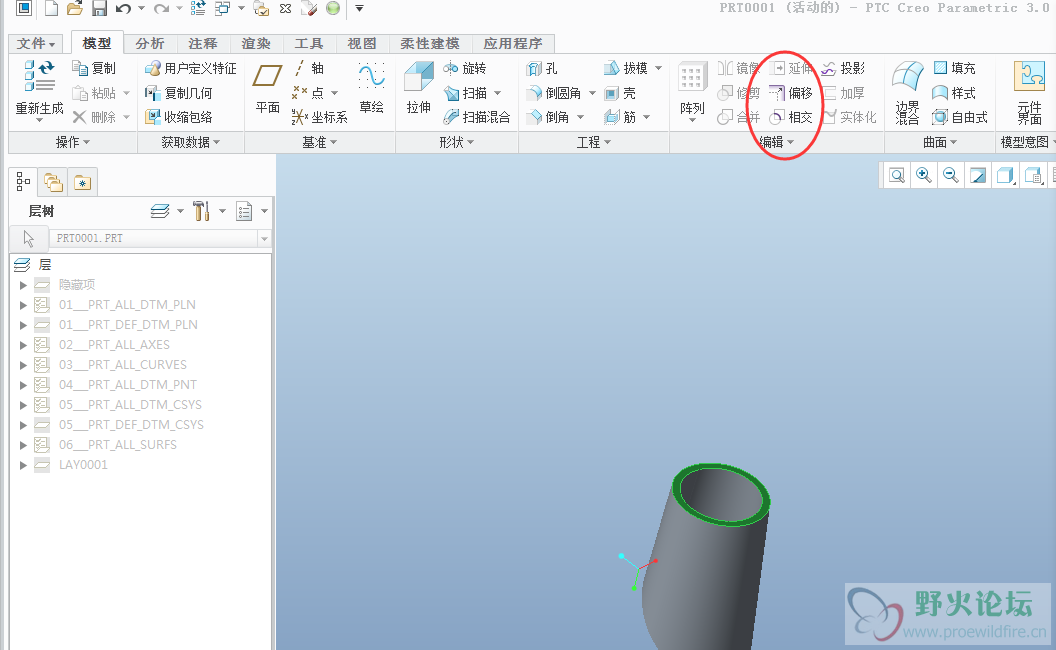Click the Axis (轴) datum tool
This screenshot has width=1056, height=650.
tap(310, 68)
